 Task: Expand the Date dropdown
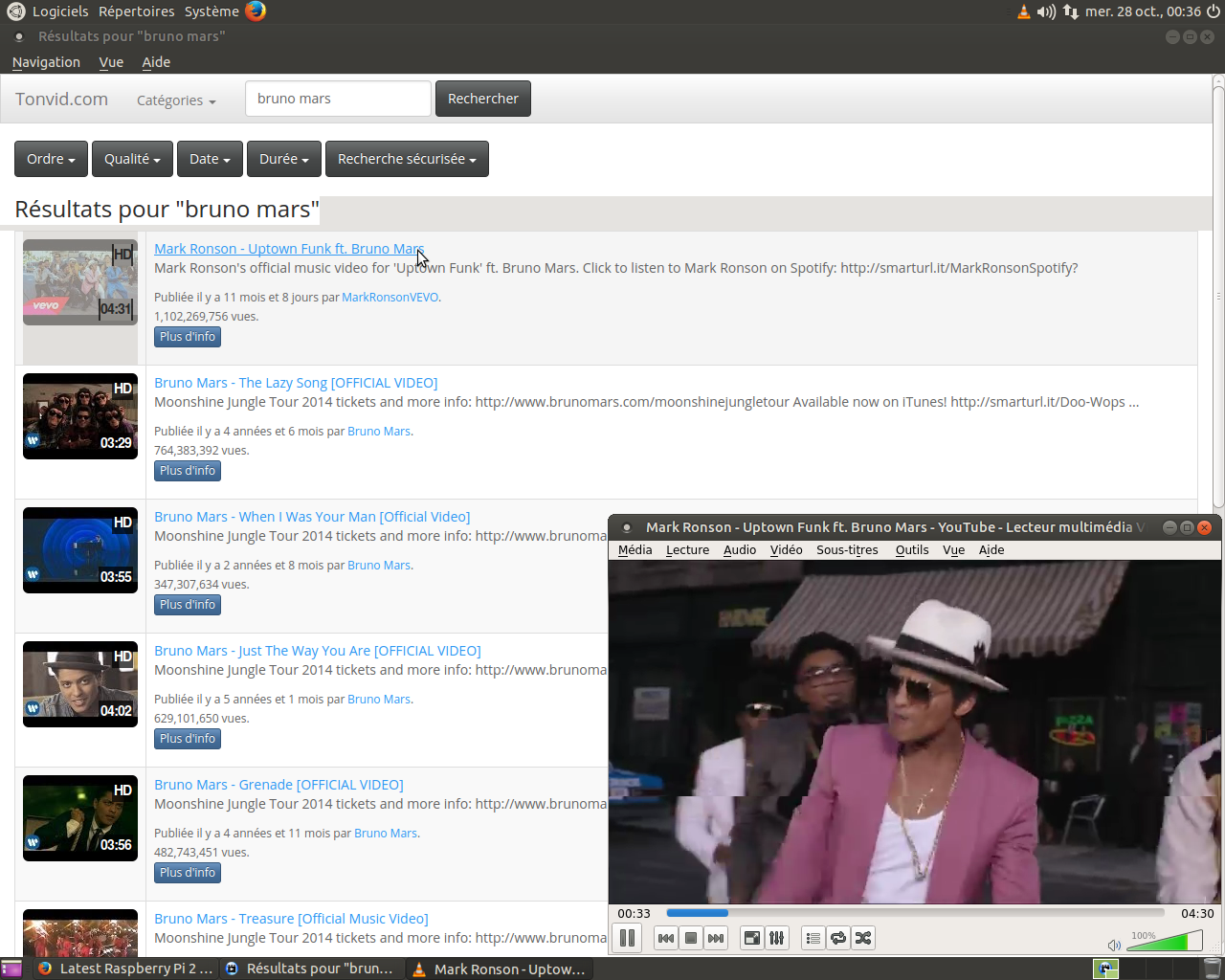pyautogui.click(x=210, y=159)
